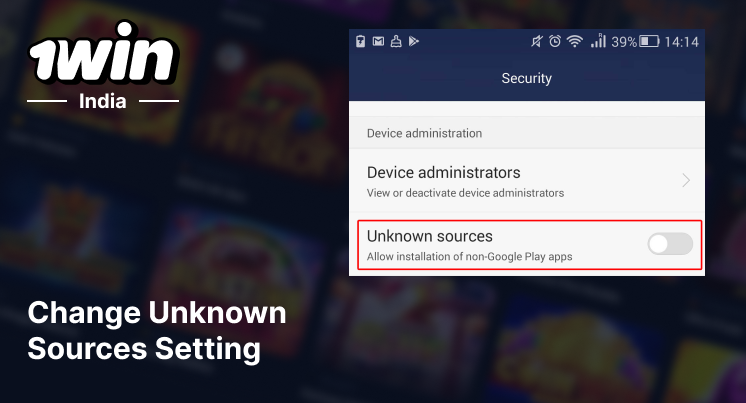
Task: Select the Unknown sources label text
Action: pos(430,236)
